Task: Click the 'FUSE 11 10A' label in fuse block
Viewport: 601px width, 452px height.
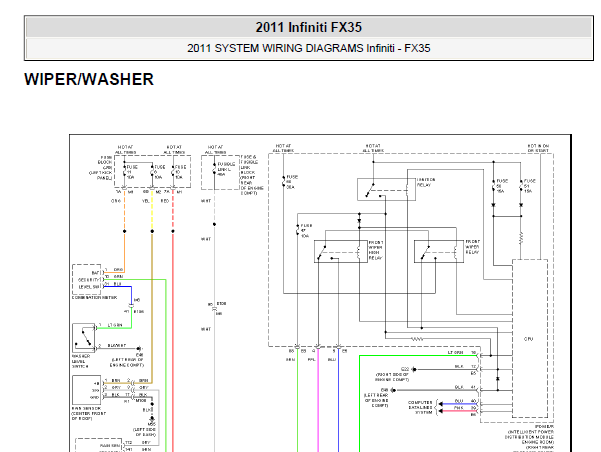Action: 132,172
